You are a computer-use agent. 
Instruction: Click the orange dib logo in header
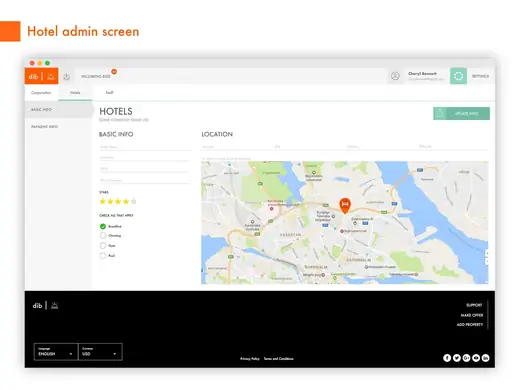(41, 76)
